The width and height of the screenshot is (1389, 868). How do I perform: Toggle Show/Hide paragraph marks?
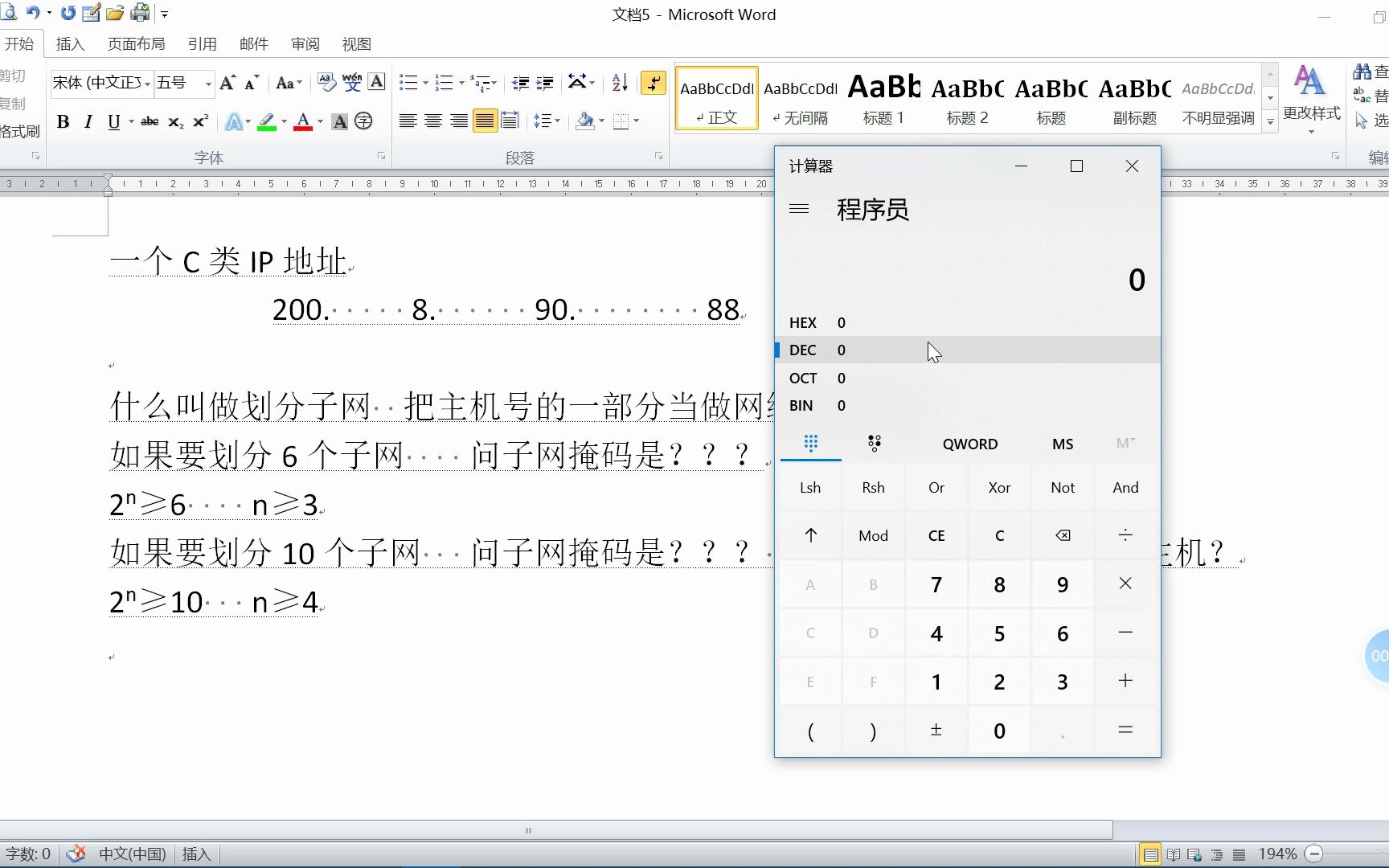(x=654, y=82)
